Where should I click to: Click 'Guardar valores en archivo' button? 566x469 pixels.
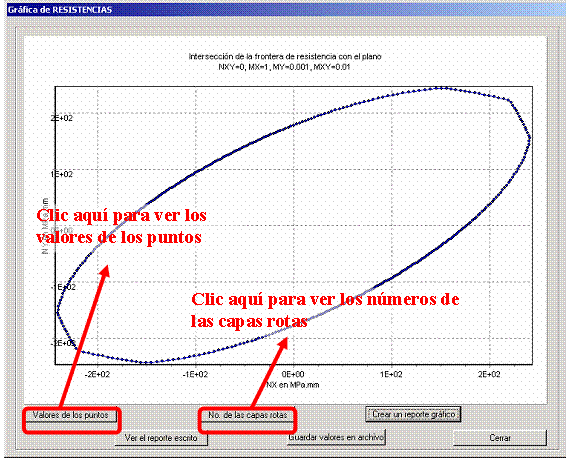click(336, 437)
